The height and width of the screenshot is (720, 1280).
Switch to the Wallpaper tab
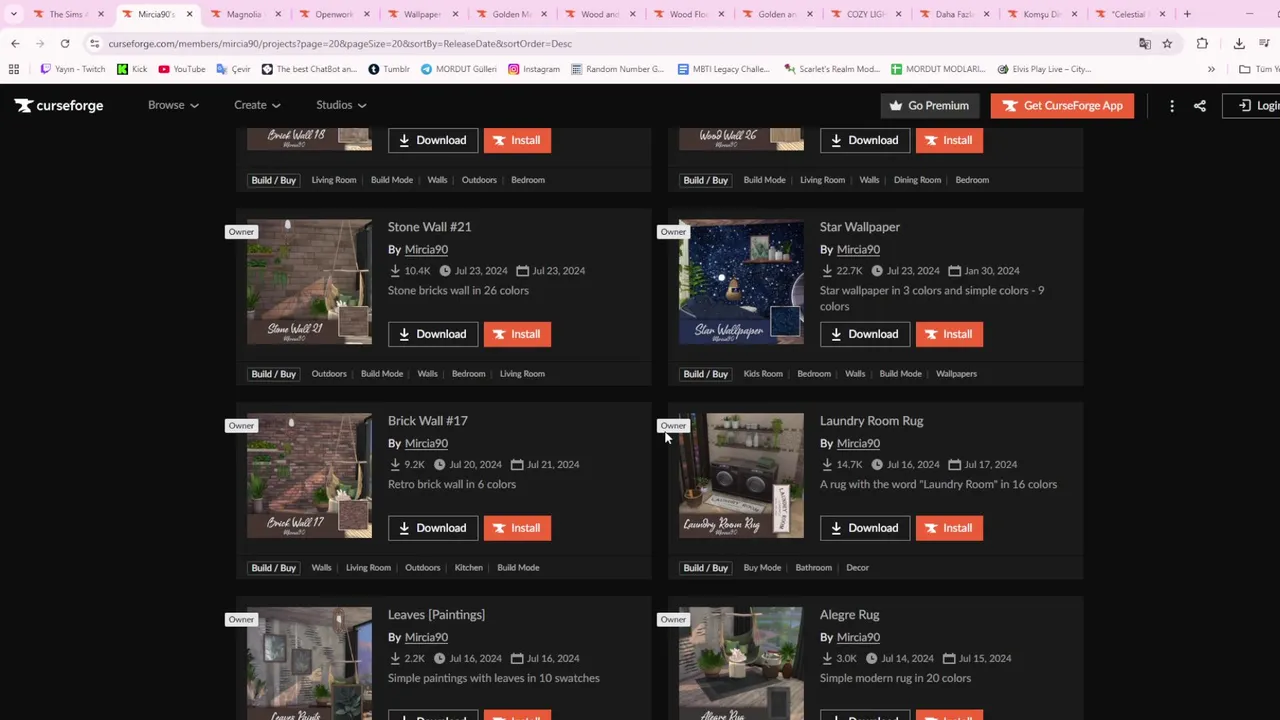pos(421,14)
